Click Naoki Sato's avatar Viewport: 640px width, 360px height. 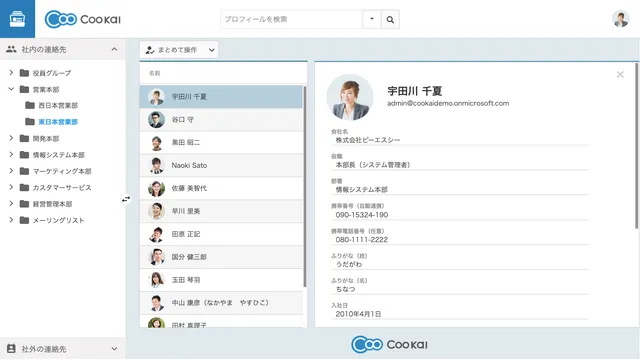click(x=156, y=165)
